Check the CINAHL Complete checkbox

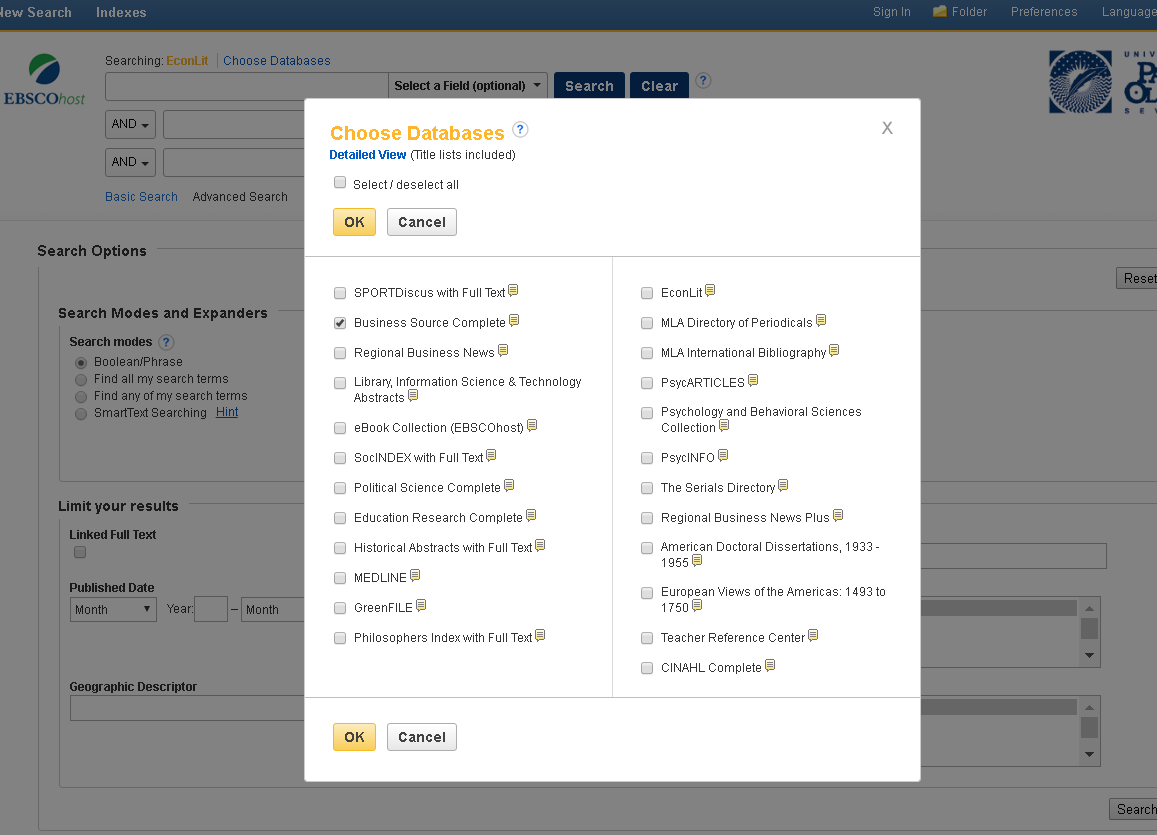click(647, 668)
